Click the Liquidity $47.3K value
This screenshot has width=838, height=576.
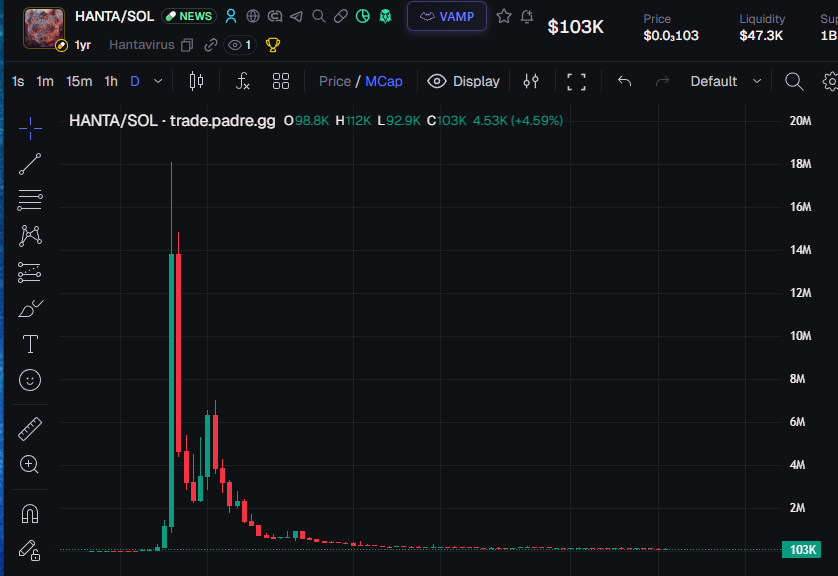coord(761,36)
